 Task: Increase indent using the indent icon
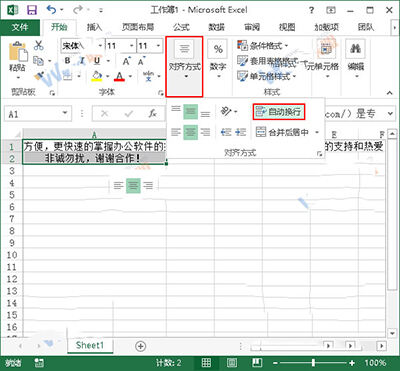(x=240, y=132)
